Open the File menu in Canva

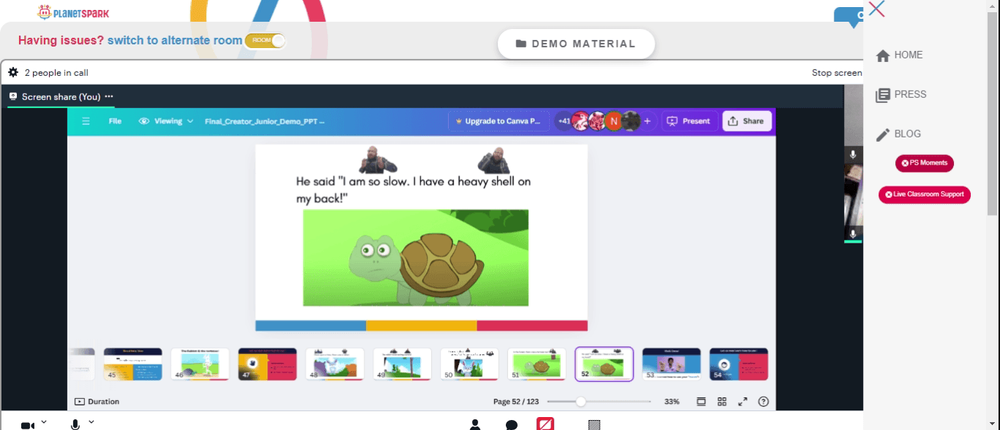point(115,121)
